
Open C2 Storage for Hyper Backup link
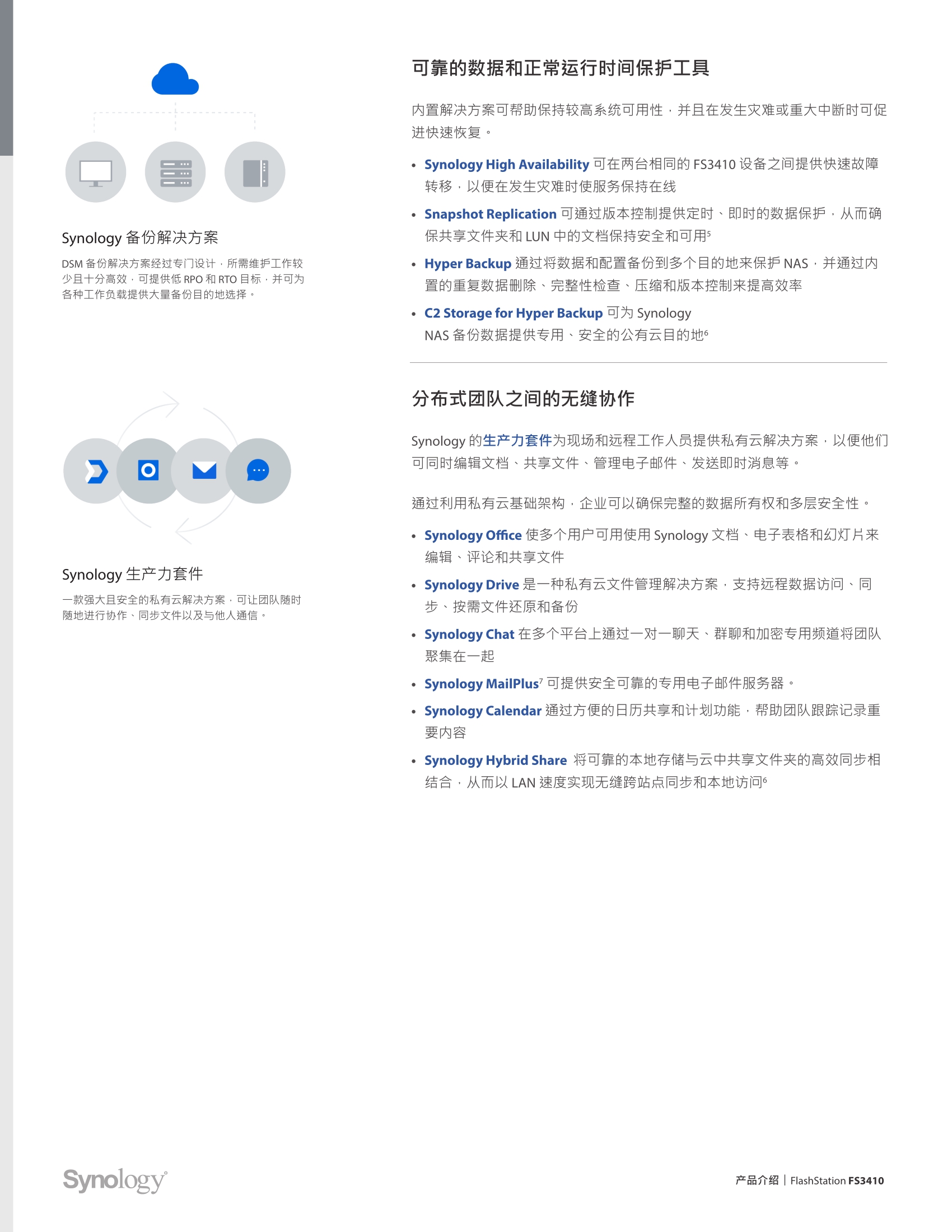pos(513,313)
